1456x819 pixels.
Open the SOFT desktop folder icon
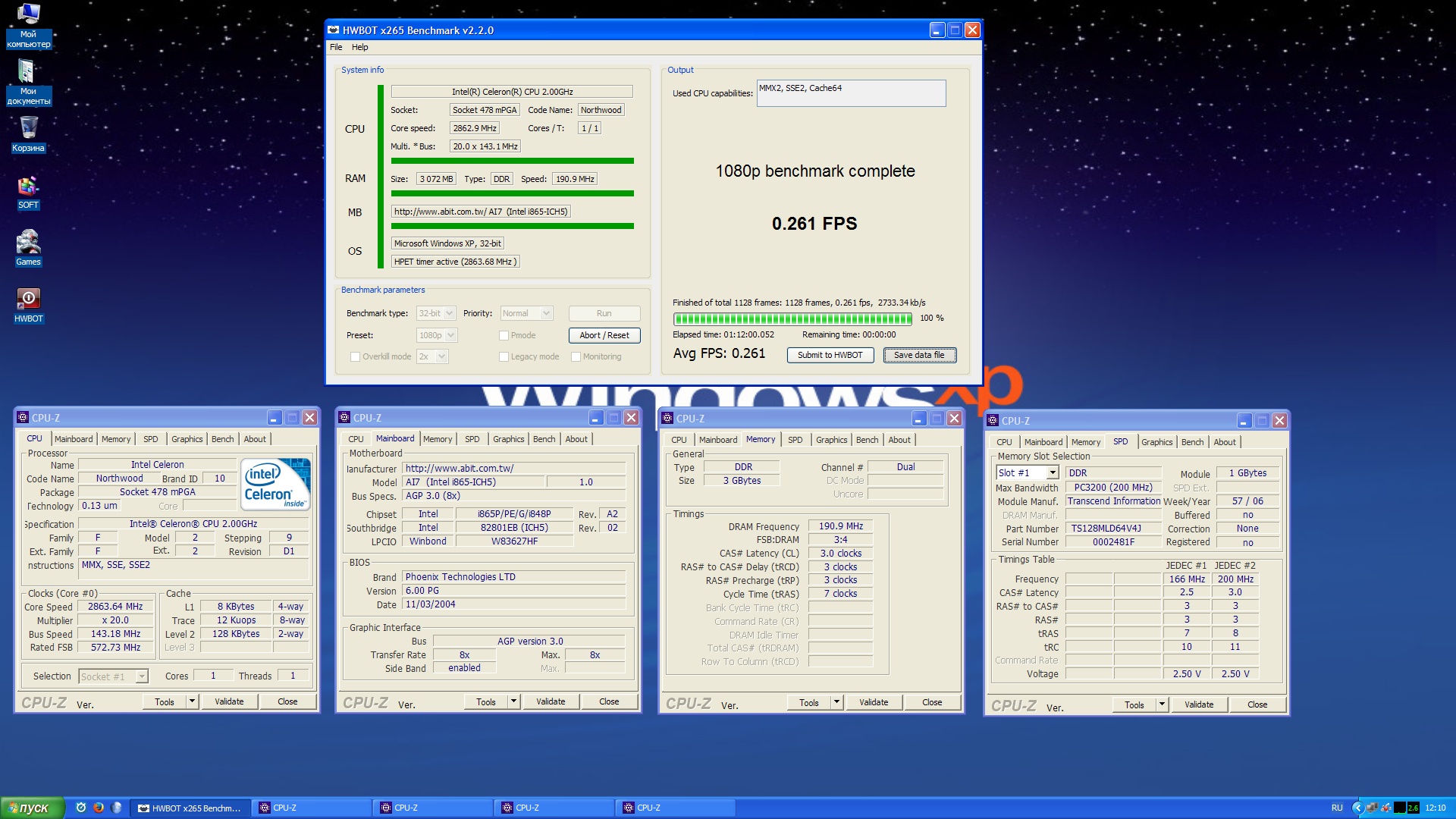click(28, 192)
